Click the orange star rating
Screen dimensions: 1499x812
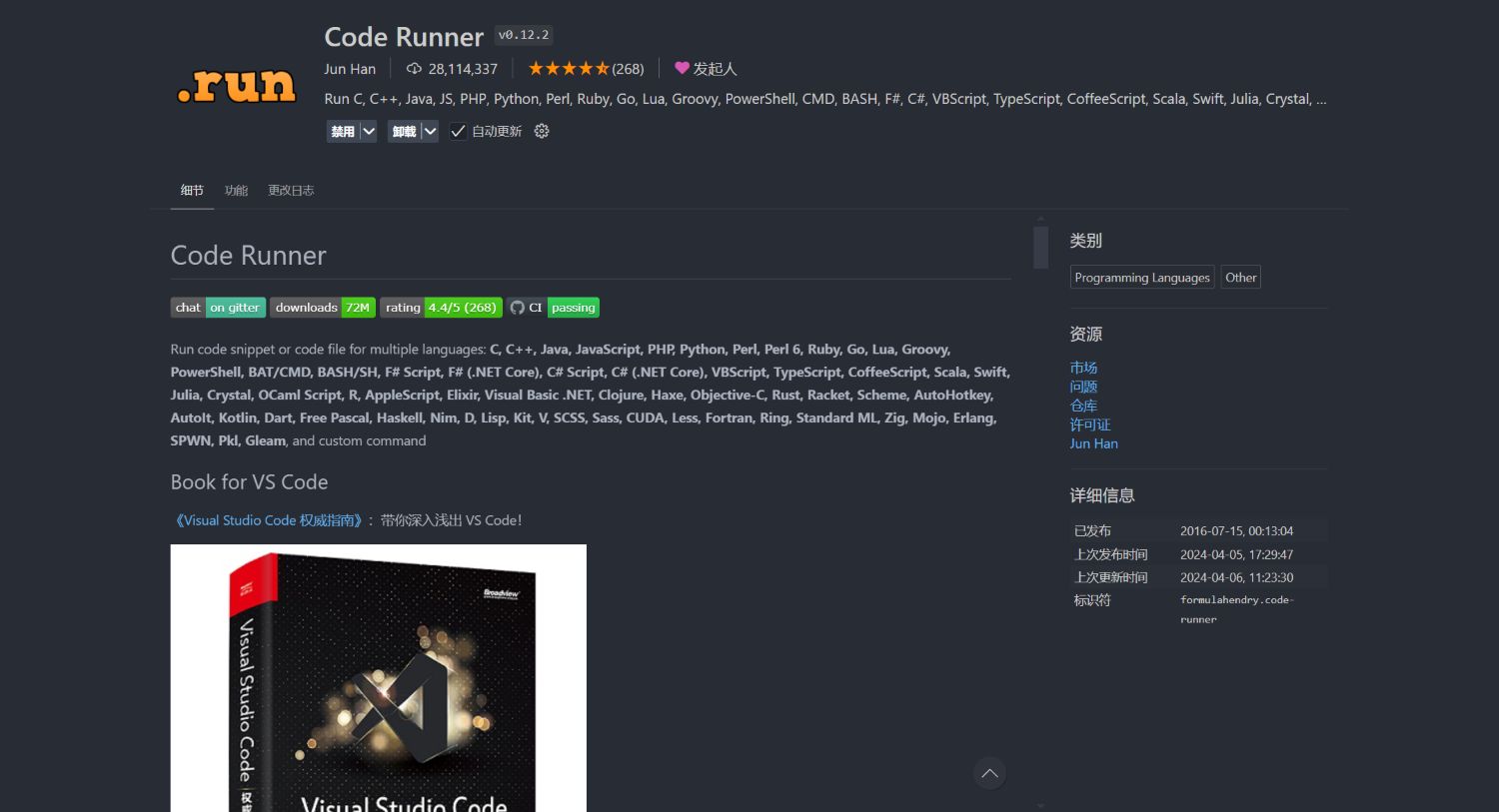pos(569,69)
